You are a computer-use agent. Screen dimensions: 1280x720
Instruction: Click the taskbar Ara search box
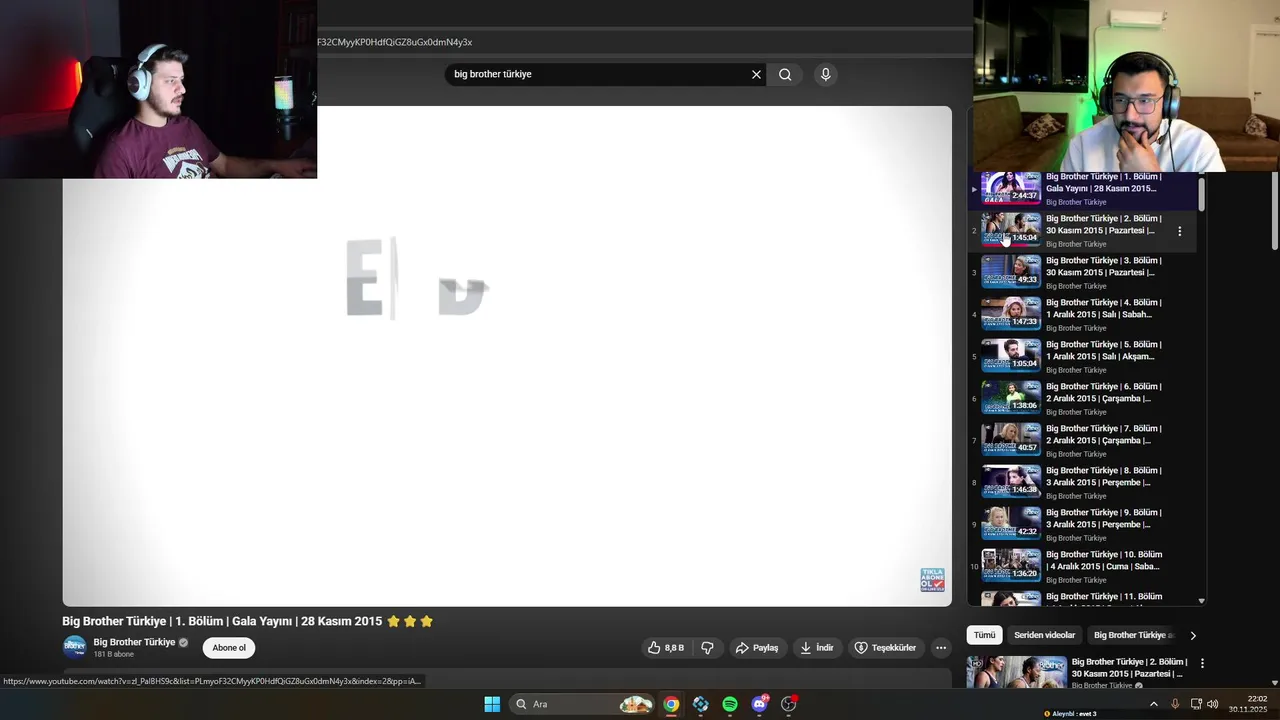(x=584, y=704)
